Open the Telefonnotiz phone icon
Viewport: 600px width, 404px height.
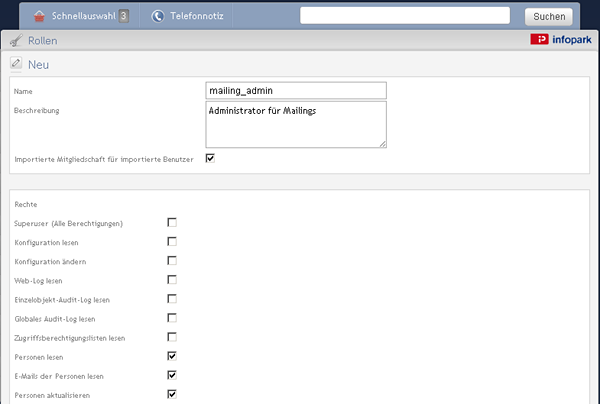(x=158, y=16)
